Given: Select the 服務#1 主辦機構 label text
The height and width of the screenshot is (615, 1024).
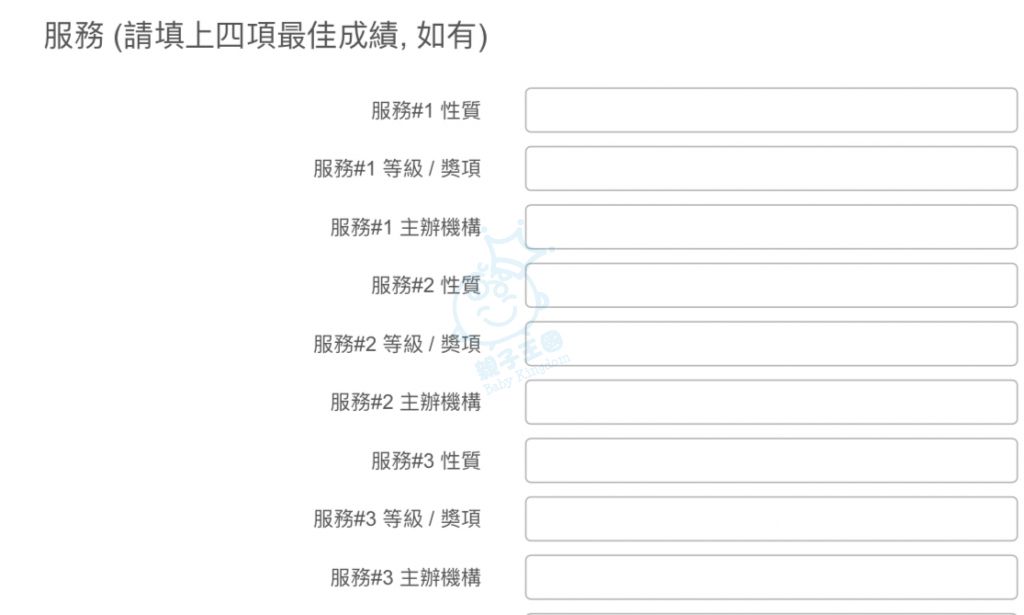Looking at the screenshot, I should tap(405, 227).
